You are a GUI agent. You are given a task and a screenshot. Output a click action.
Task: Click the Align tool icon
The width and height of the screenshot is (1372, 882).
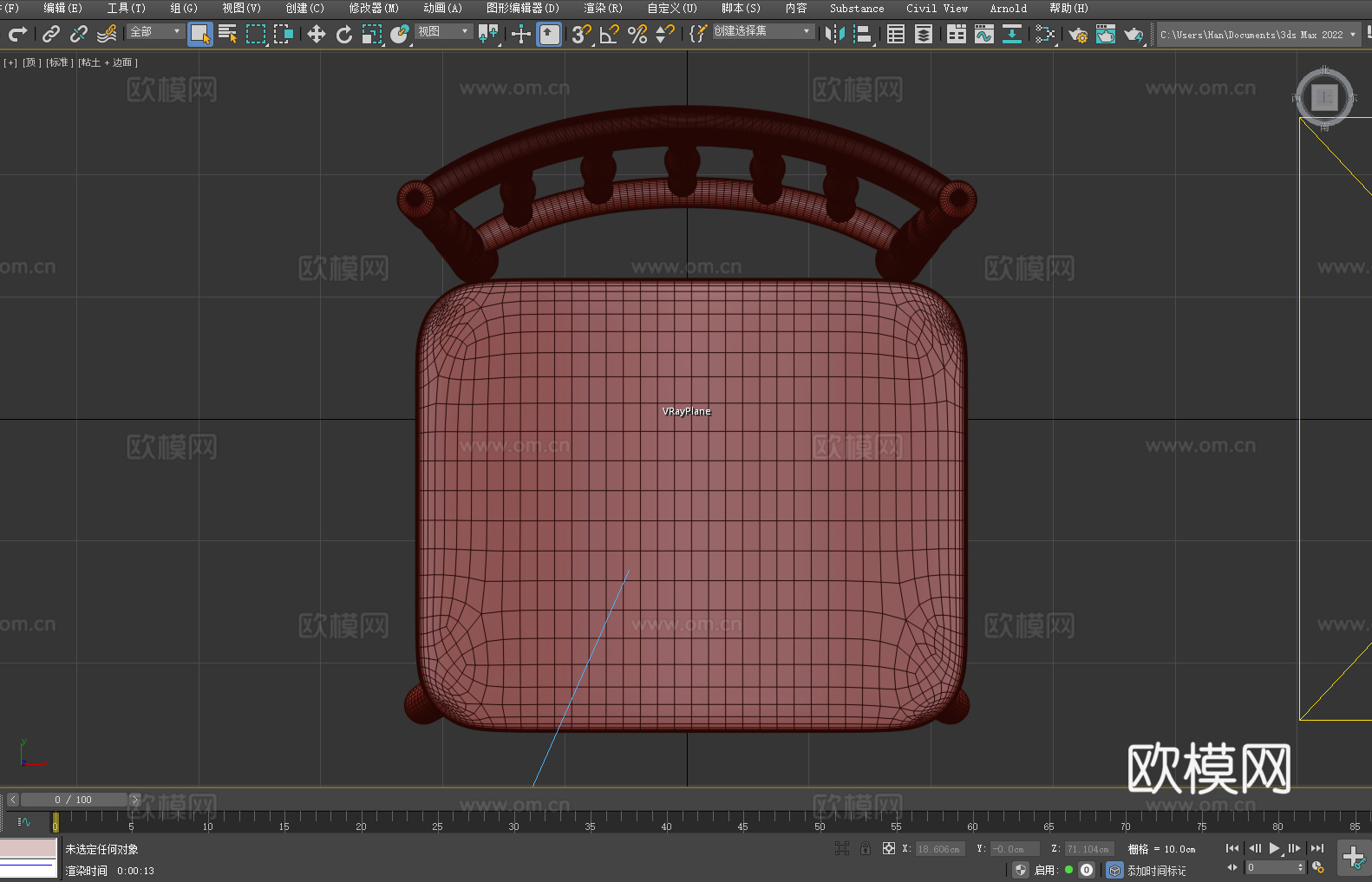[863, 34]
